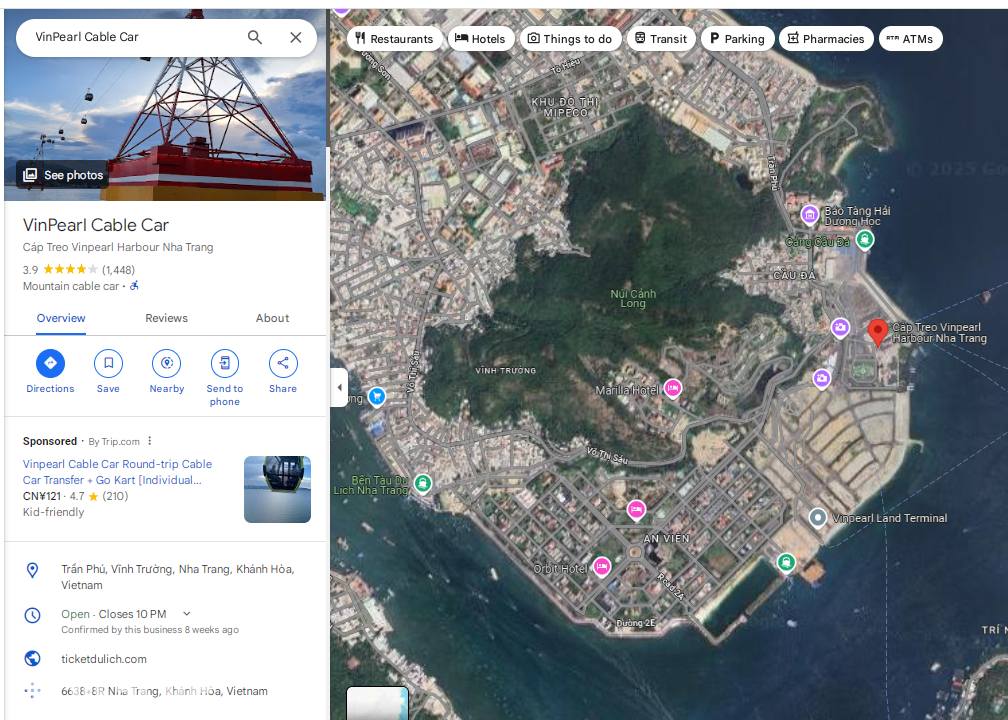
Task: Click the Share icon
Action: [283, 363]
